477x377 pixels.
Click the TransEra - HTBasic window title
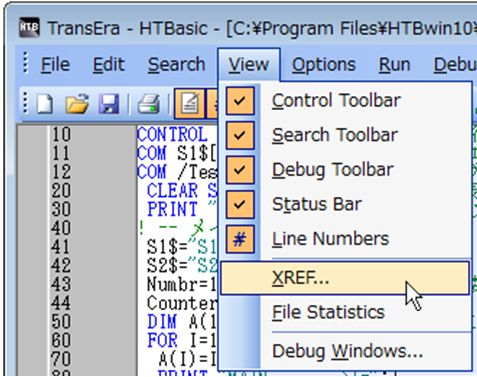[134, 28]
